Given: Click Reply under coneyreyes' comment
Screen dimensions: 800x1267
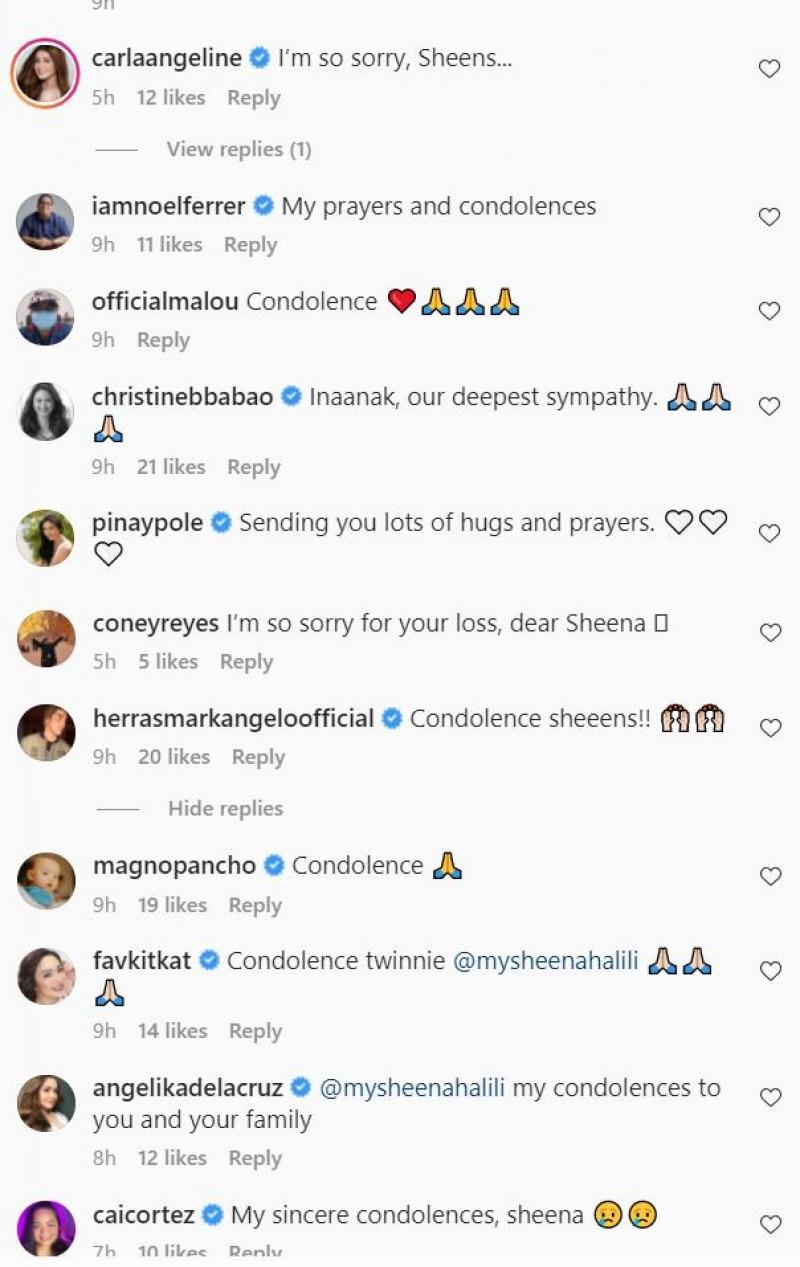Looking at the screenshot, I should (246, 662).
